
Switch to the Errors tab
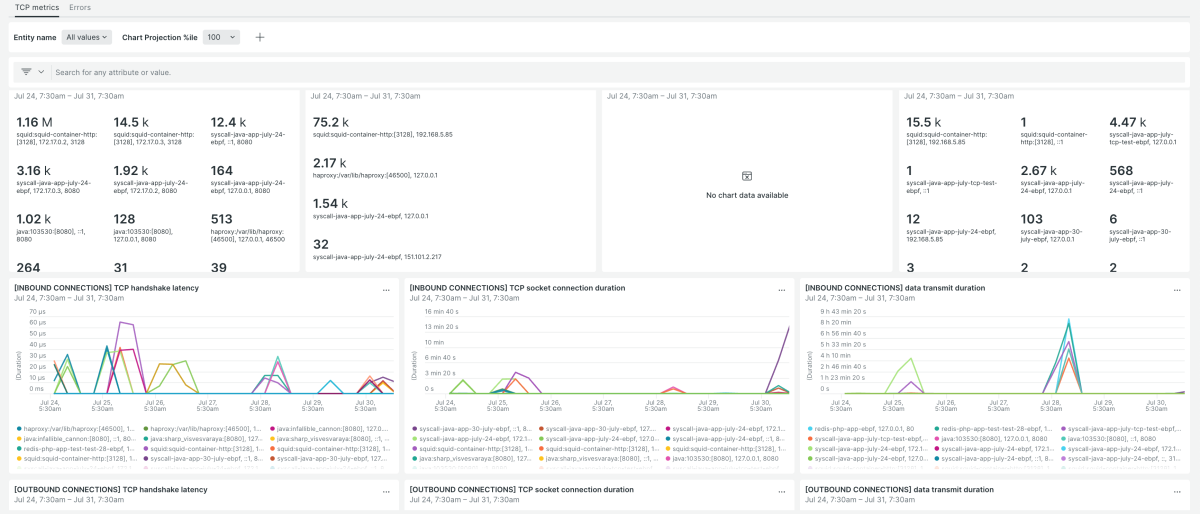click(x=80, y=7)
